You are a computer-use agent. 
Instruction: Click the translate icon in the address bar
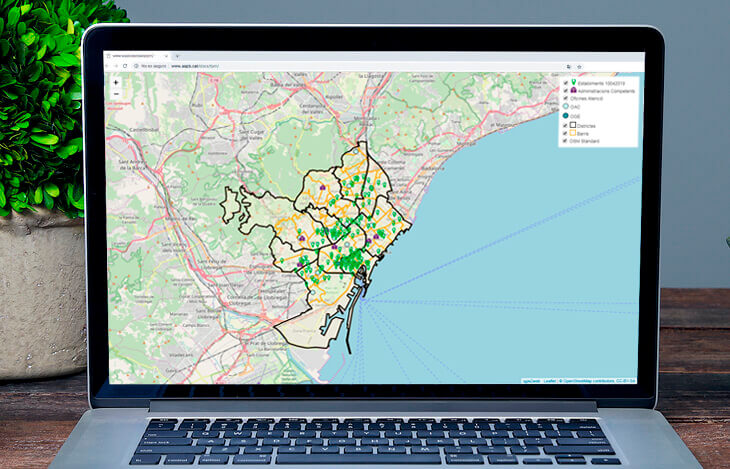click(x=568, y=66)
